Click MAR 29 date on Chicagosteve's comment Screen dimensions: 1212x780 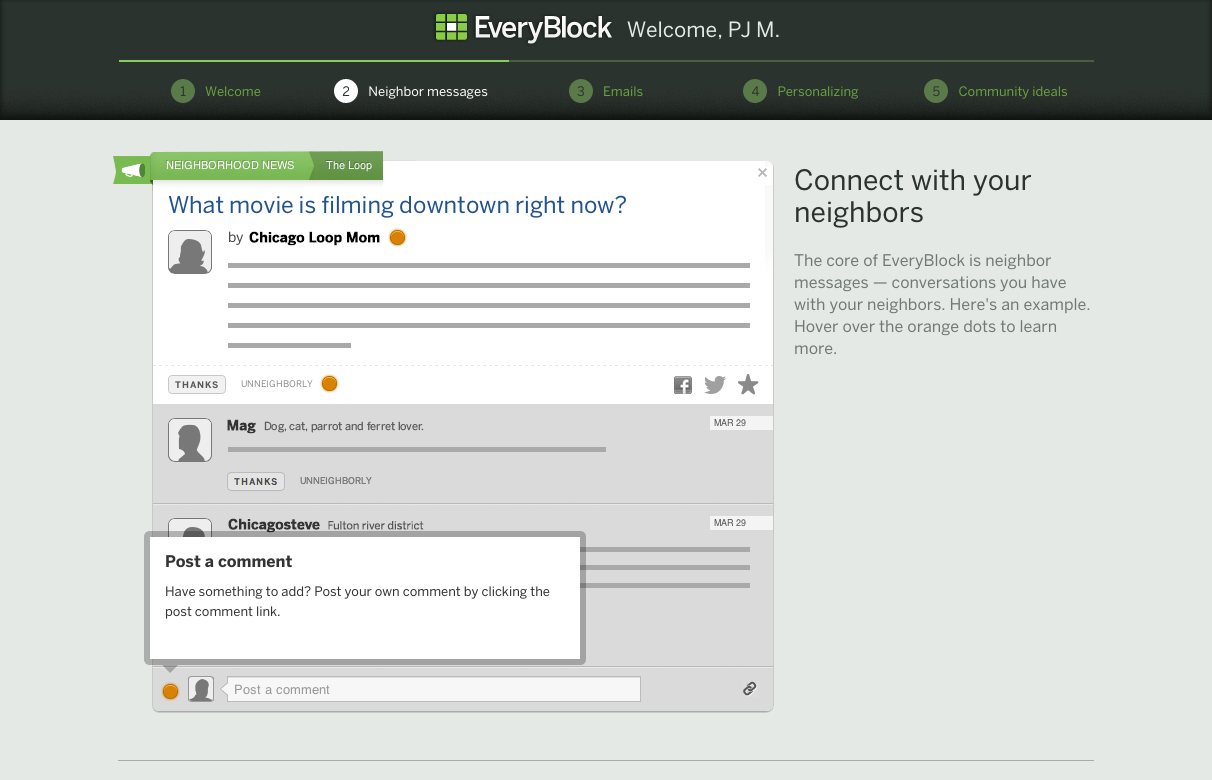point(740,523)
